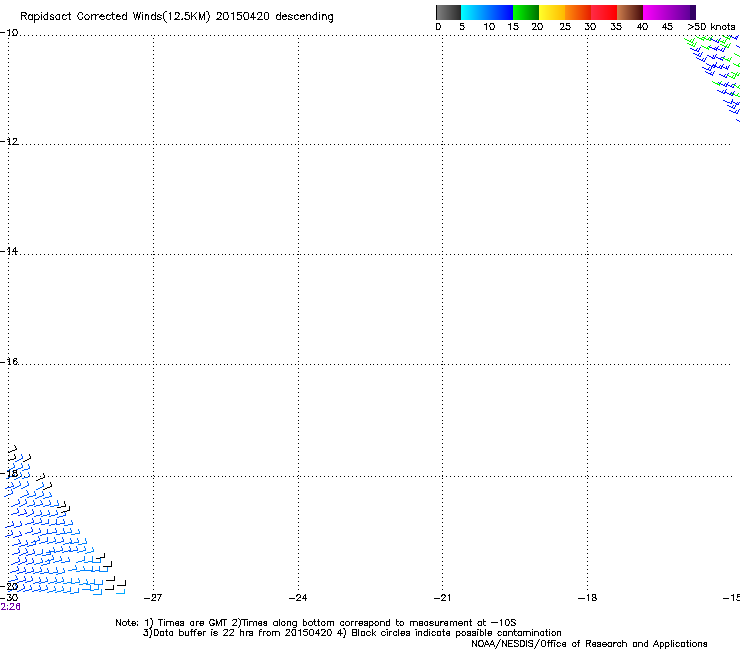Click the '-16' latitude label
This screenshot has height=650, width=740.
(x=9, y=362)
